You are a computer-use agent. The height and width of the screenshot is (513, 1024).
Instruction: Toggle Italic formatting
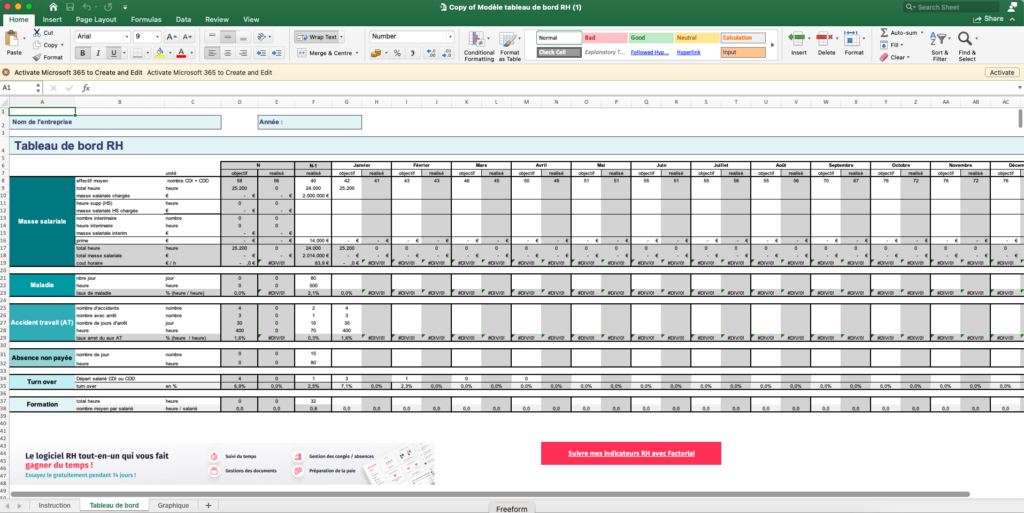tap(97, 53)
